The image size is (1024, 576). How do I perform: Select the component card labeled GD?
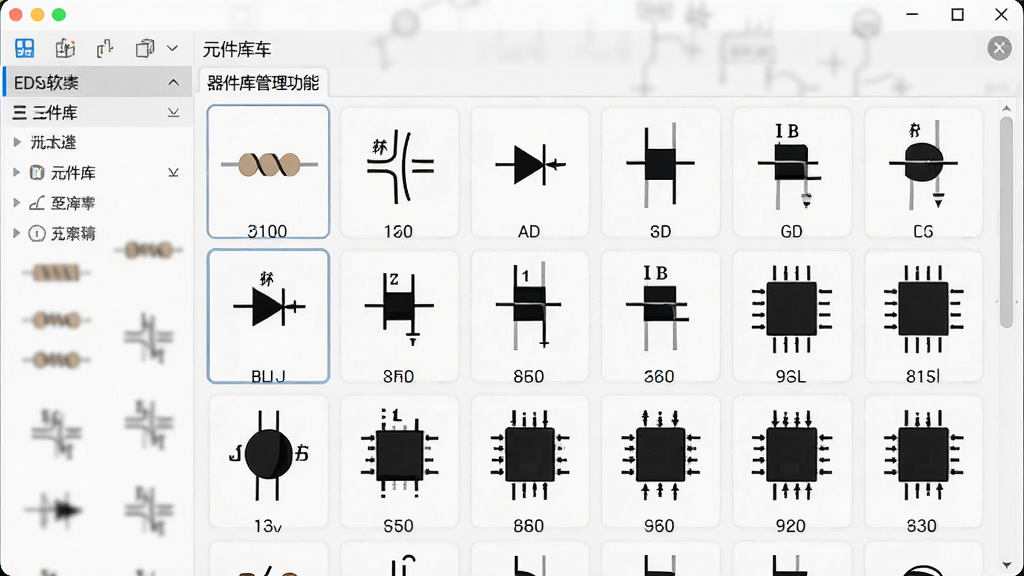pos(792,172)
